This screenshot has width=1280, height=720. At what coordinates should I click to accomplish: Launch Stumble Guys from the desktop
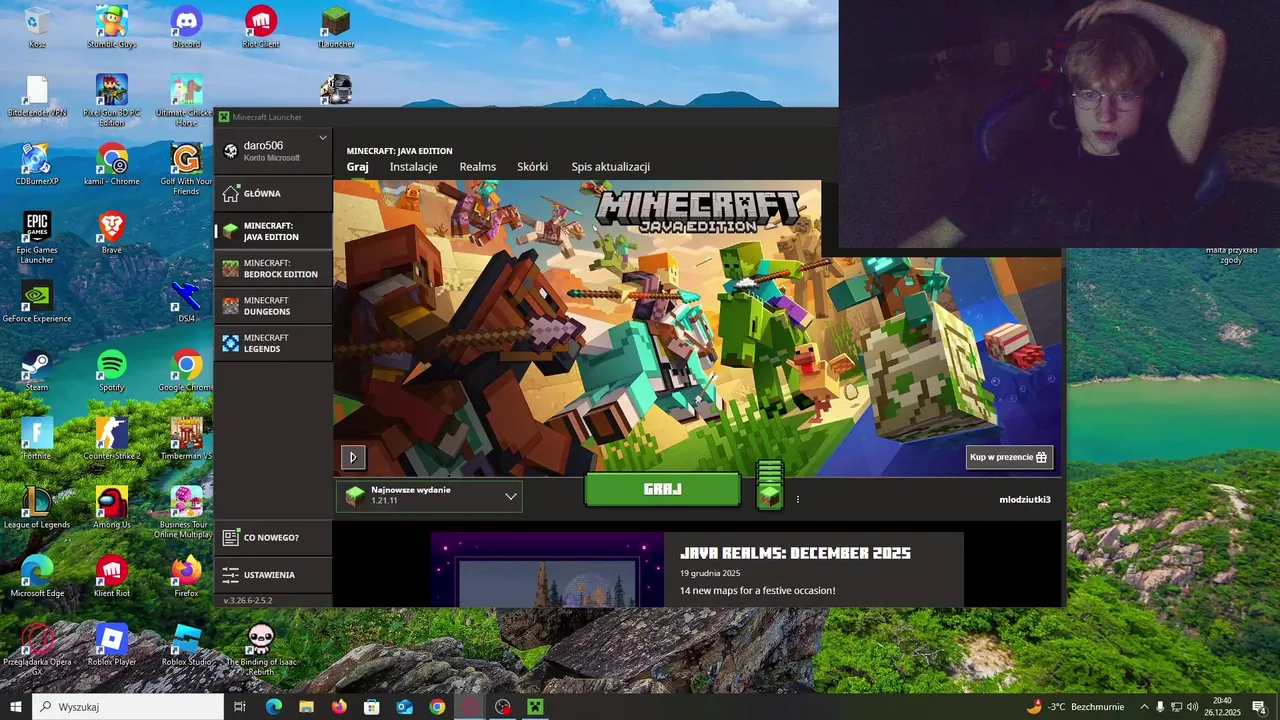112,27
